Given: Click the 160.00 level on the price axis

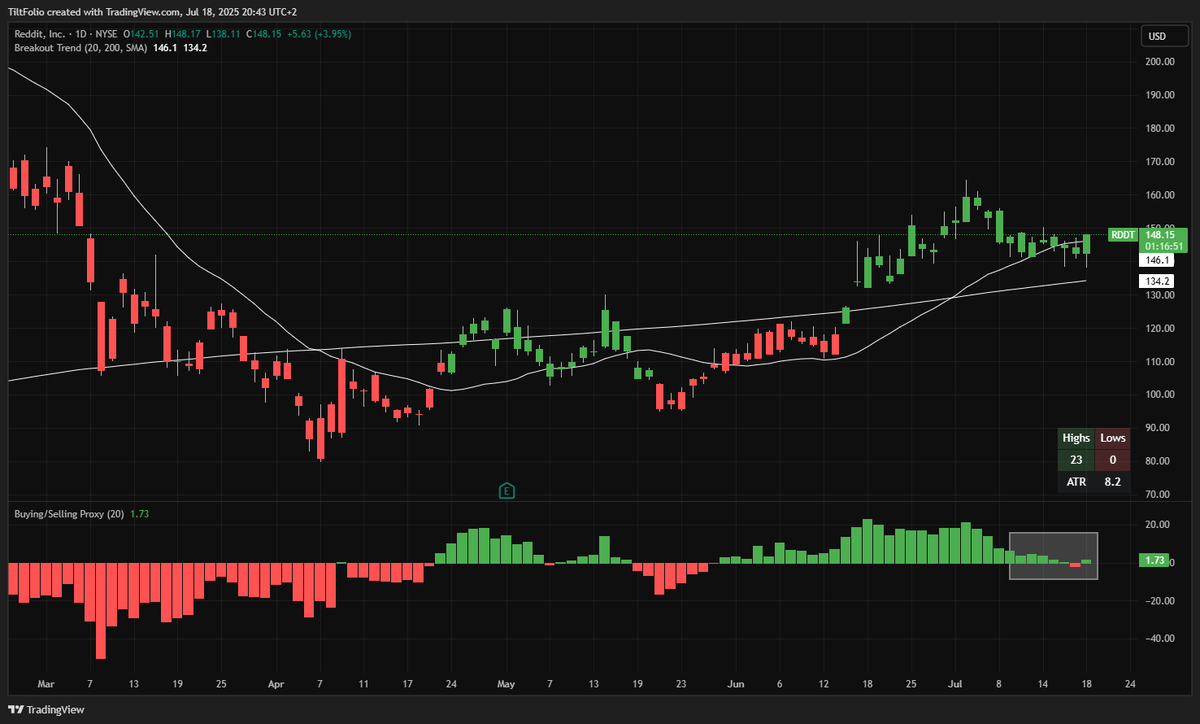Looking at the screenshot, I should click(x=1160, y=195).
